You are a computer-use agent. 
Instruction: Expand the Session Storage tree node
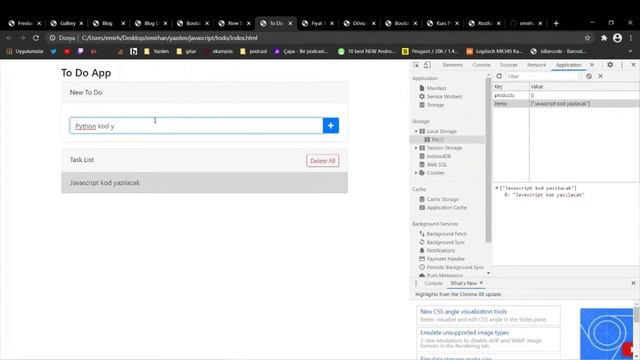click(x=416, y=148)
